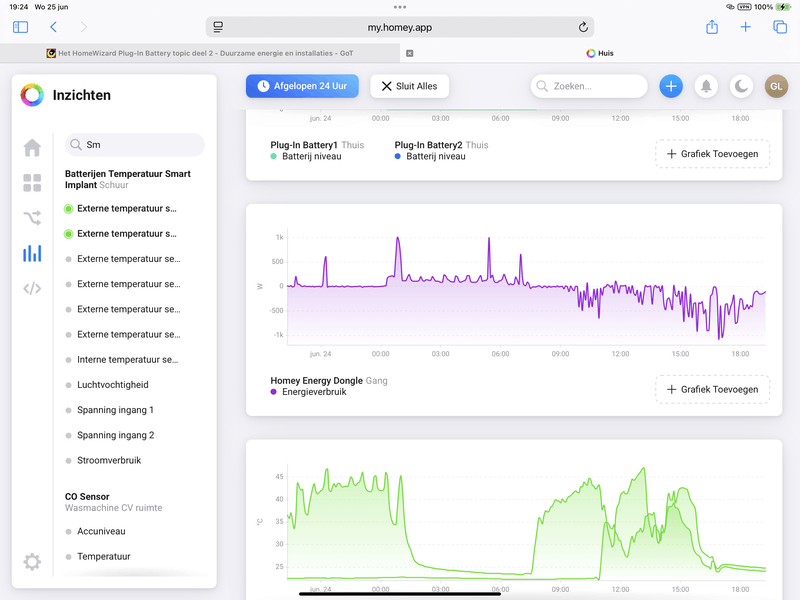Switch to the Huis tab
Image resolution: width=800 pixels, height=600 pixels.
click(x=600, y=53)
